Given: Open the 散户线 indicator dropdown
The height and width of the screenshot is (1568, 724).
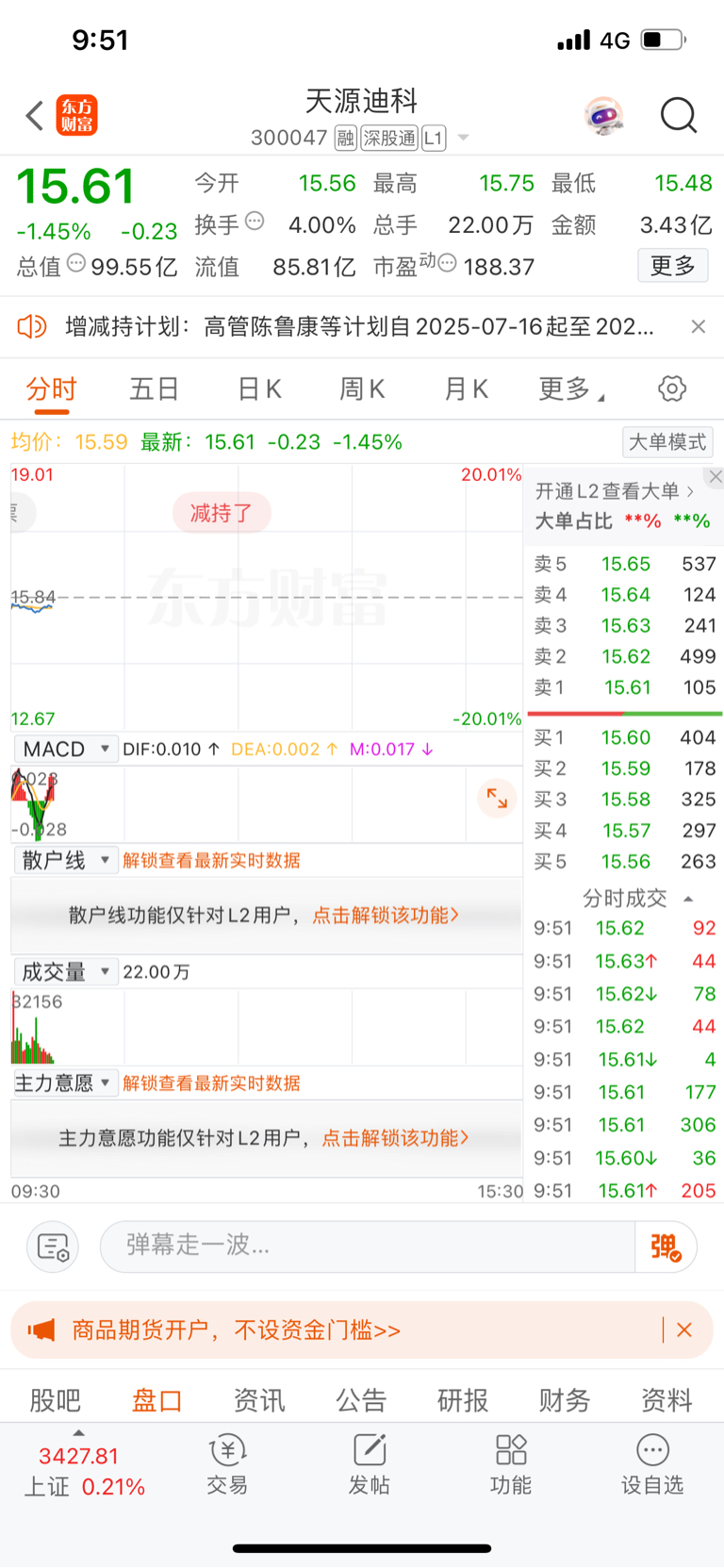Looking at the screenshot, I should tap(65, 860).
